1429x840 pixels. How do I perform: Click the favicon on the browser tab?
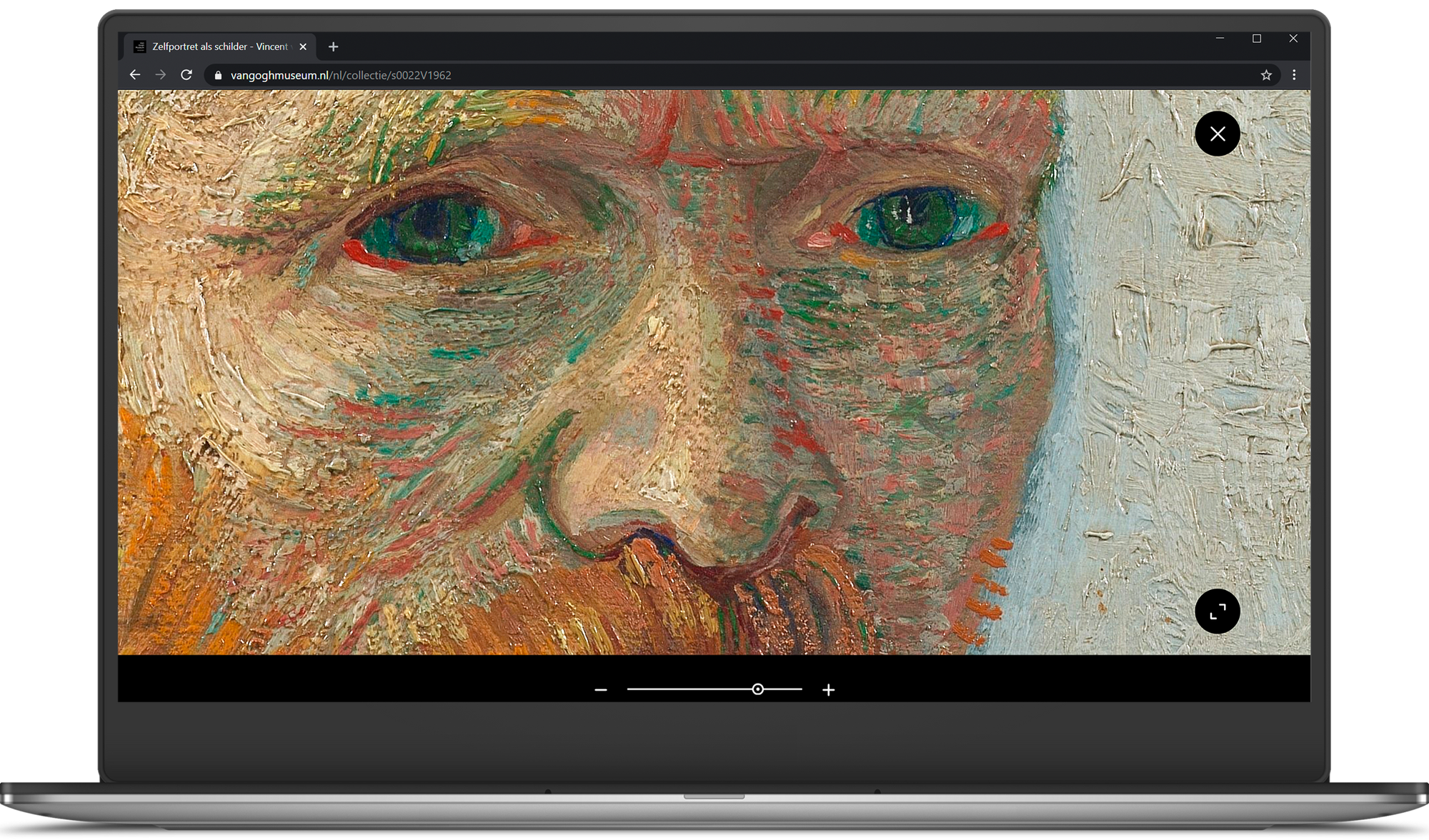pos(139,46)
